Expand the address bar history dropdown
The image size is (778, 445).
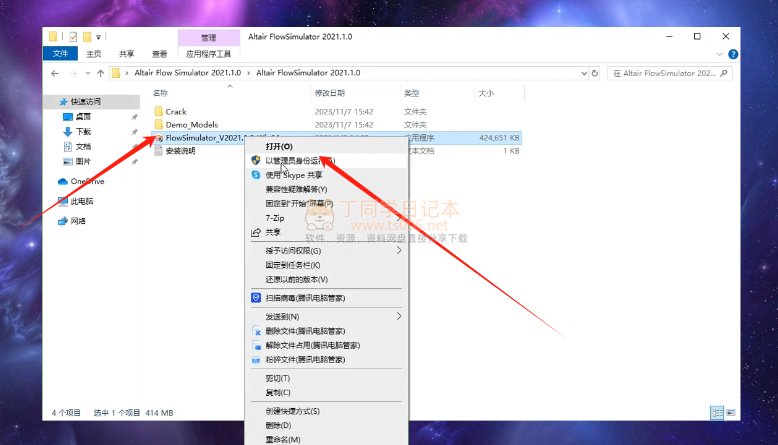click(584, 73)
